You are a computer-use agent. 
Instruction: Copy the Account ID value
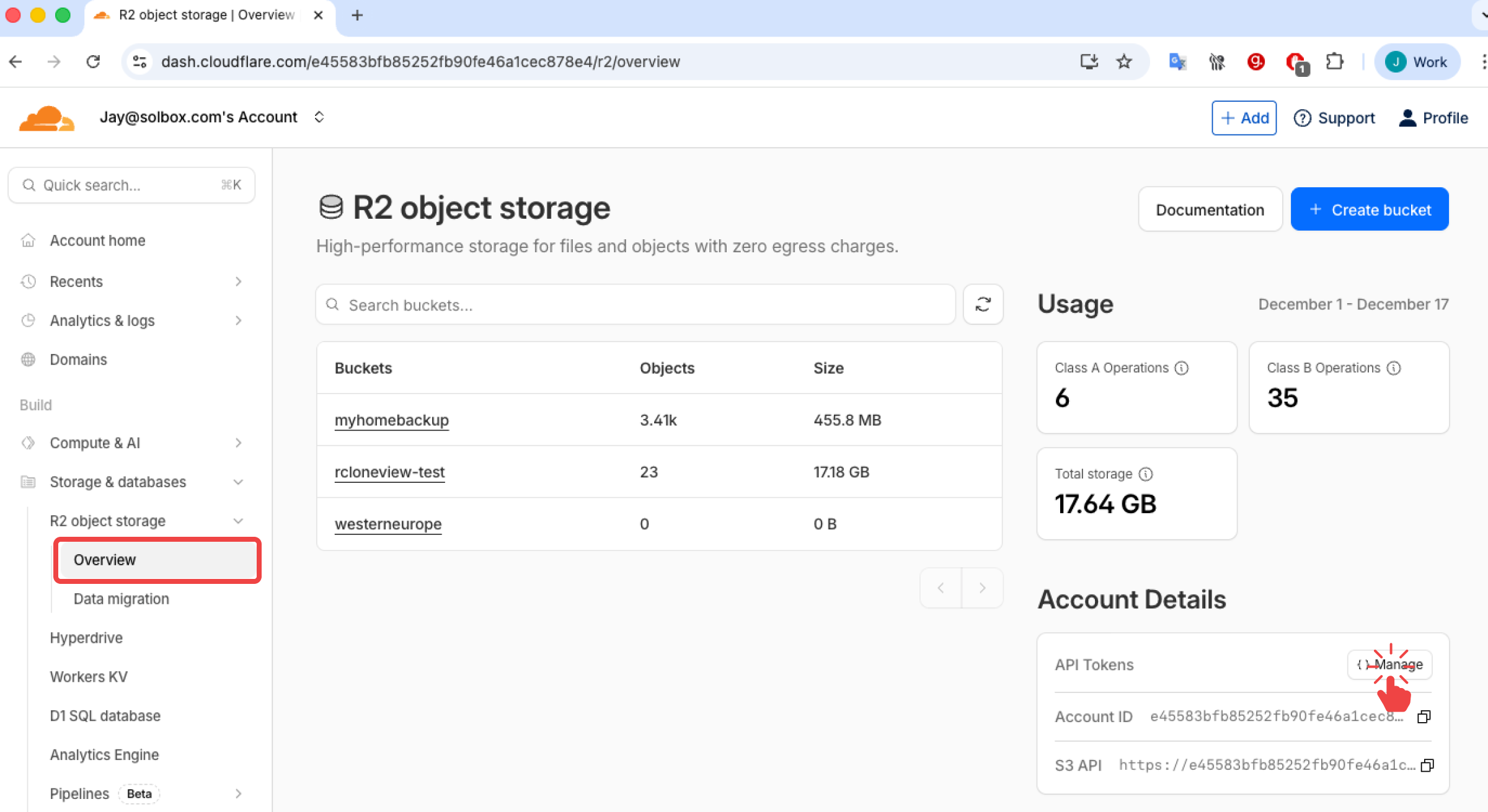(x=1424, y=717)
